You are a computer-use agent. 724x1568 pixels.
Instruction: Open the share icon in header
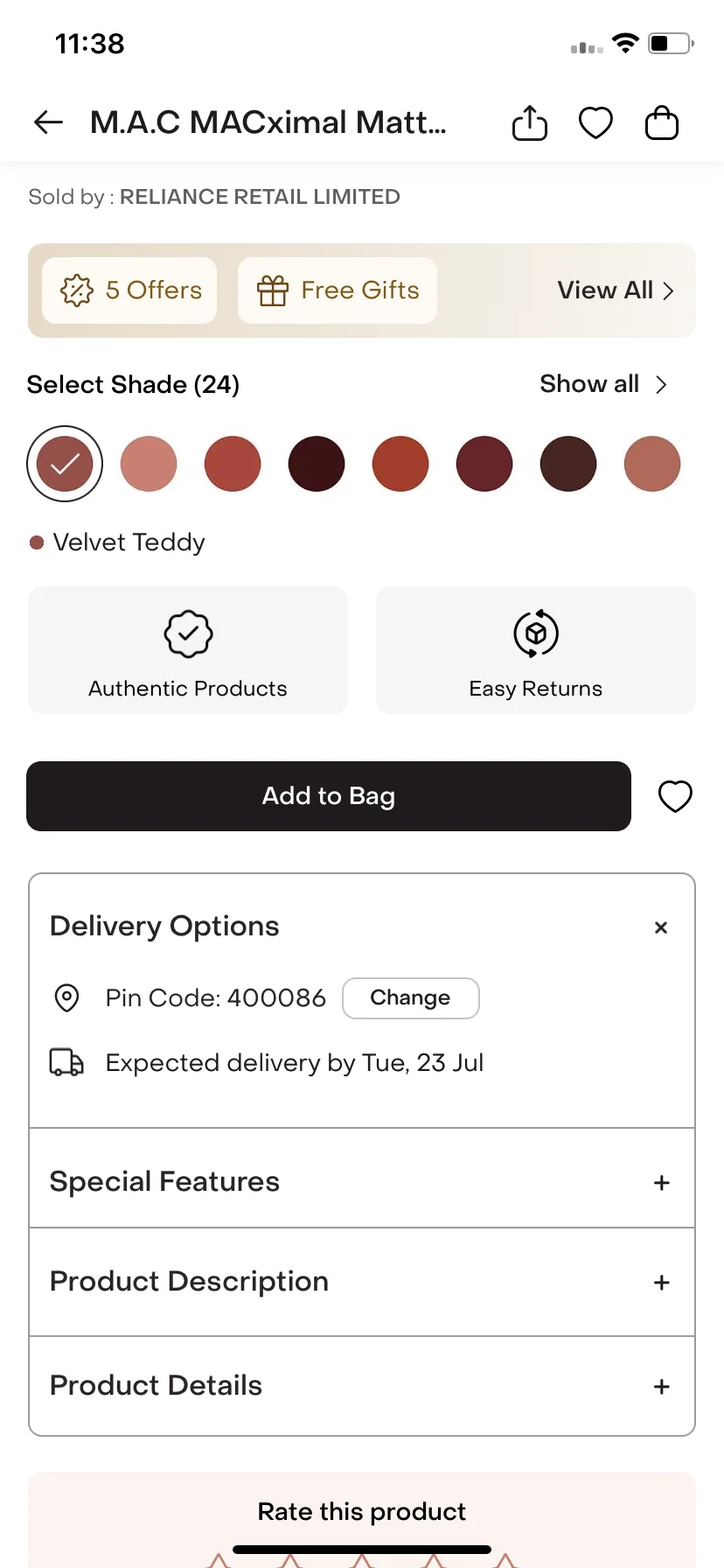point(530,122)
